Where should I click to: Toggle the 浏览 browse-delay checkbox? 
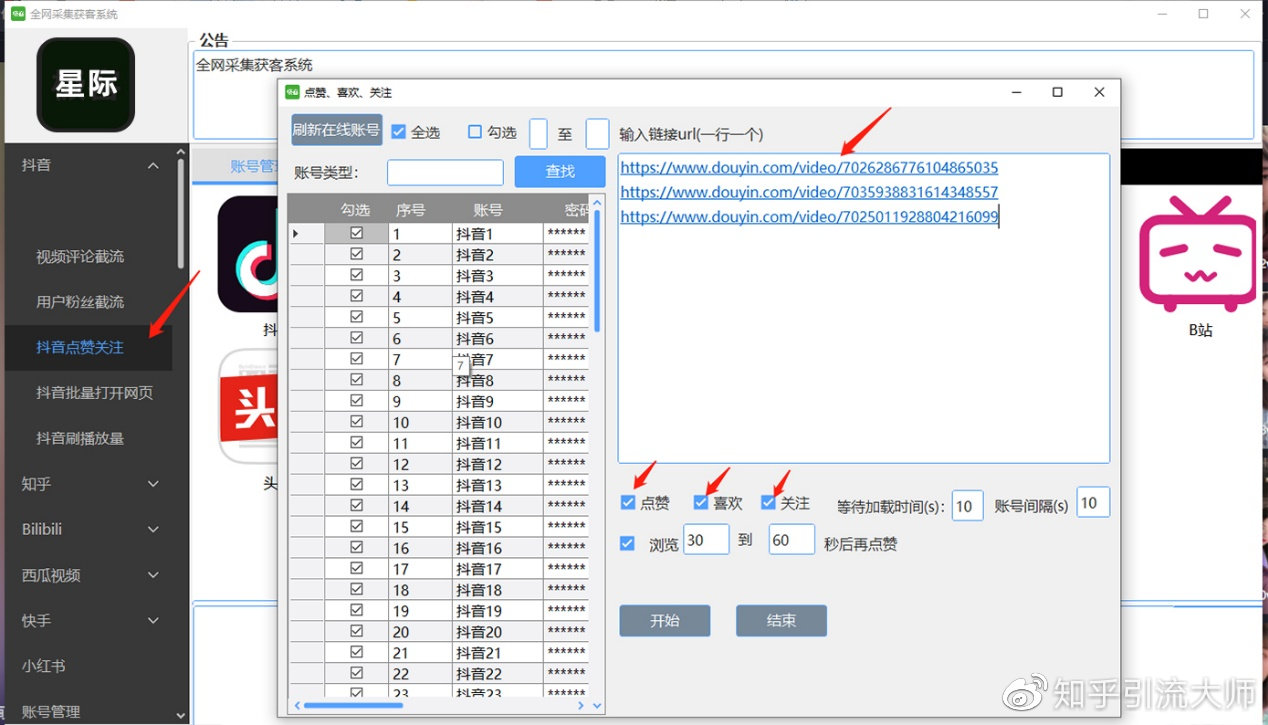[627, 544]
